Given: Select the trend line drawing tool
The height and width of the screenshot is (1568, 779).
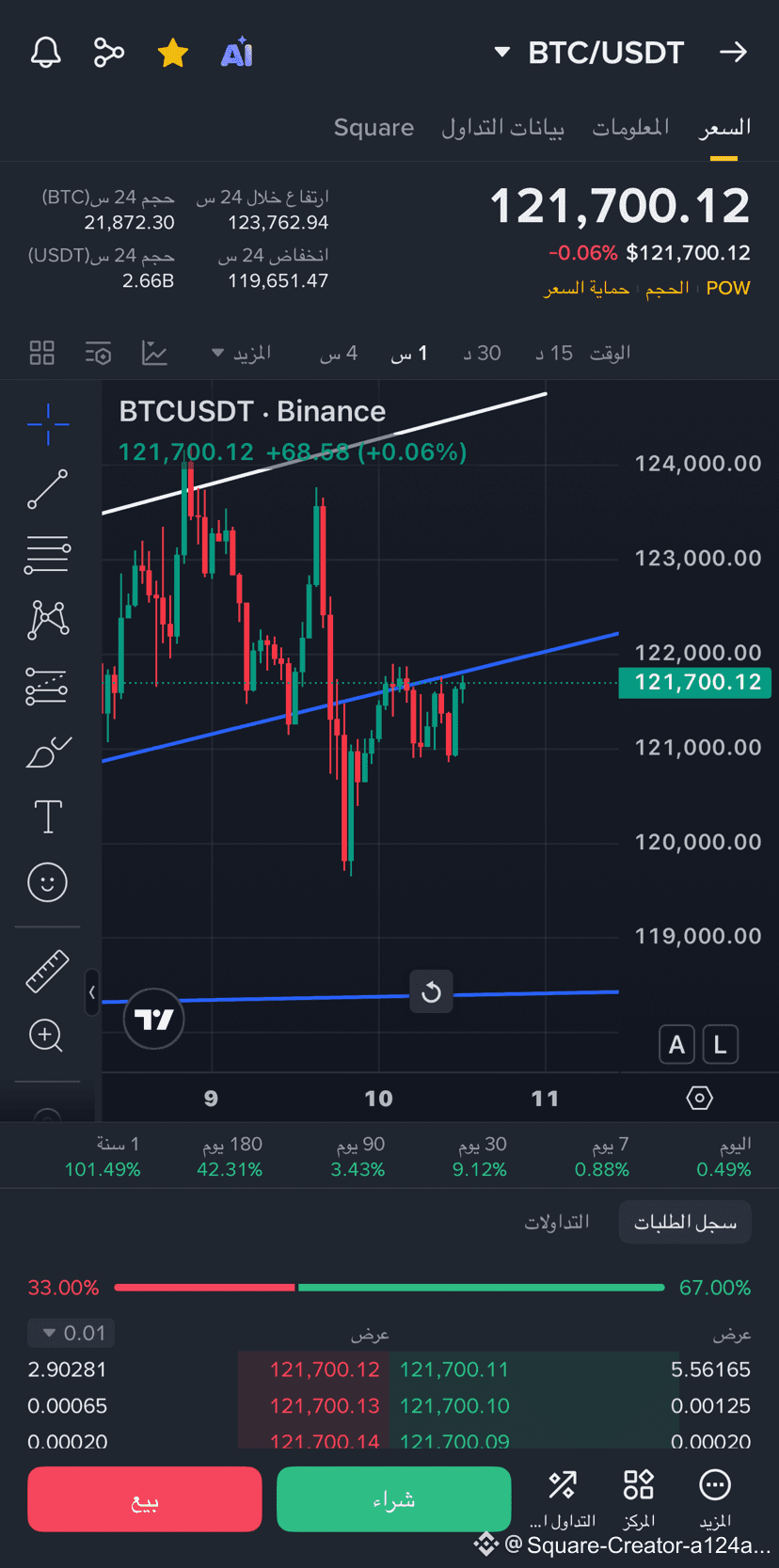Looking at the screenshot, I should click(x=48, y=489).
